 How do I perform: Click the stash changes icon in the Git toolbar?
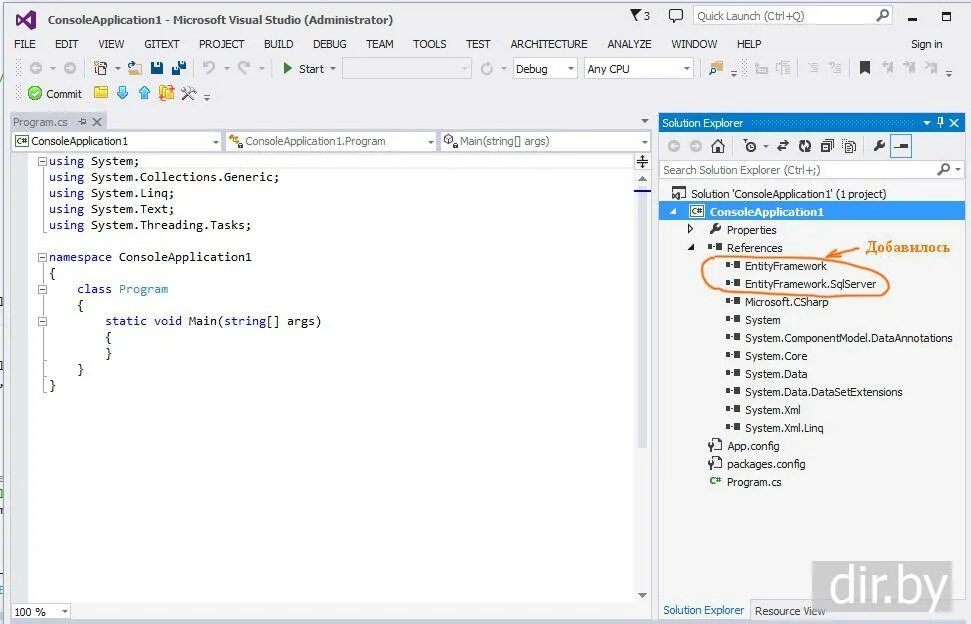(167, 93)
